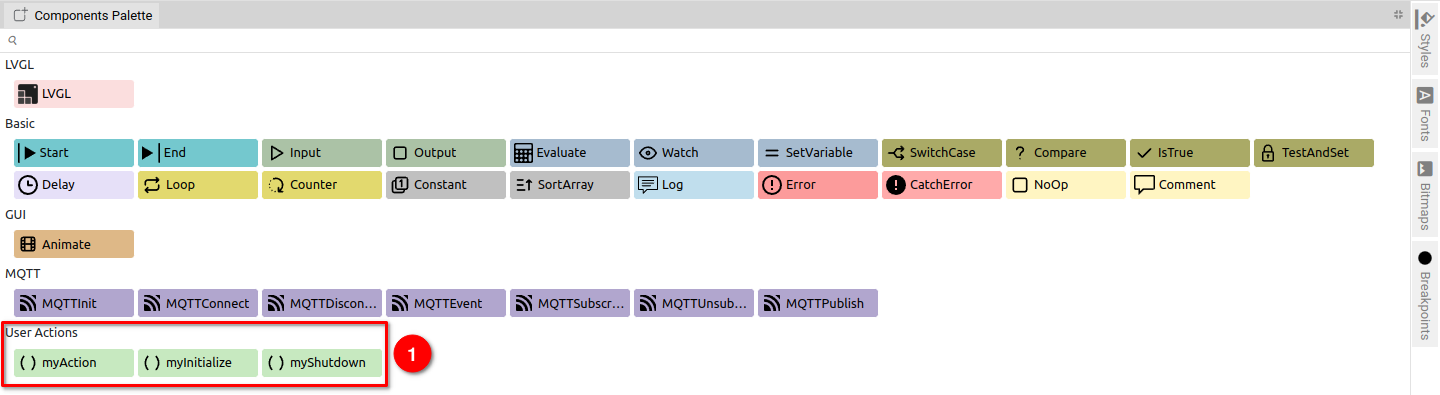Pick the End component
Screen dimensions: 1440x395
pos(198,153)
